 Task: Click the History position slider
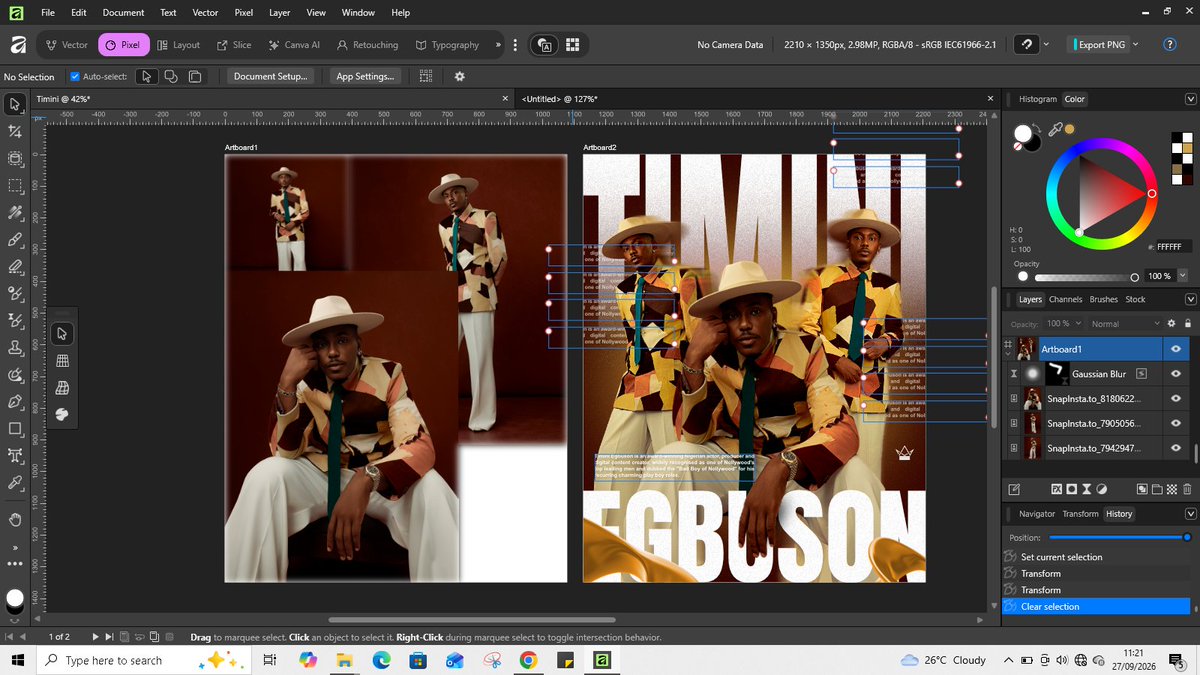point(1118,537)
